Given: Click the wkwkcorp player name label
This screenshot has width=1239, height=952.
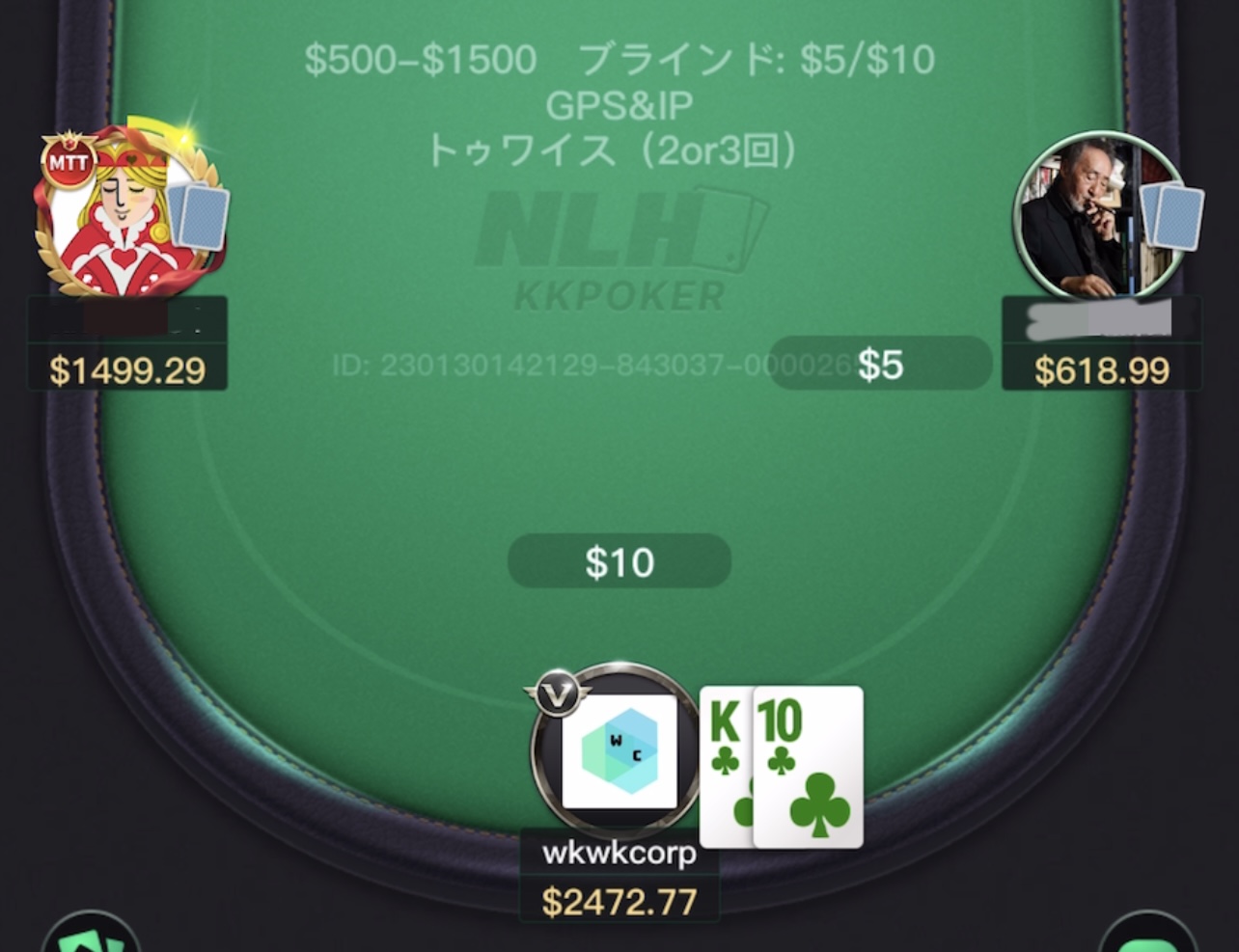Looking at the screenshot, I should [619, 853].
